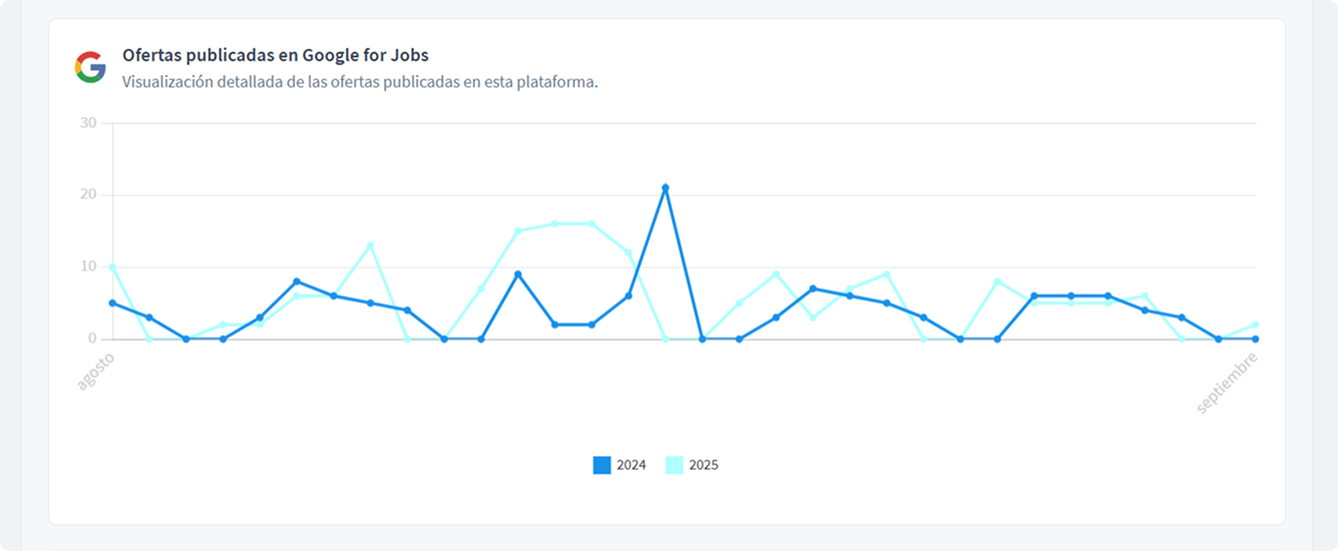1338x551 pixels.
Task: Click the 2024 data point at value 8
Action: 297,281
